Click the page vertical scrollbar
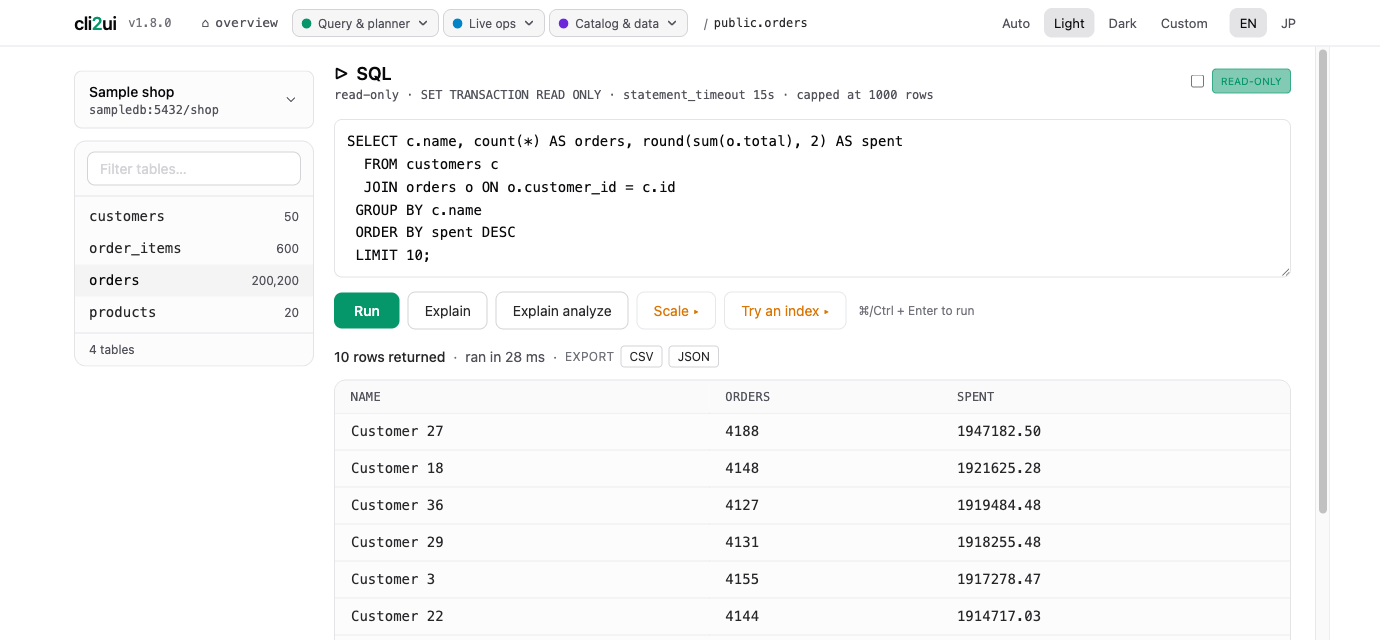Screen dimensions: 1380x640 [x=1323, y=280]
